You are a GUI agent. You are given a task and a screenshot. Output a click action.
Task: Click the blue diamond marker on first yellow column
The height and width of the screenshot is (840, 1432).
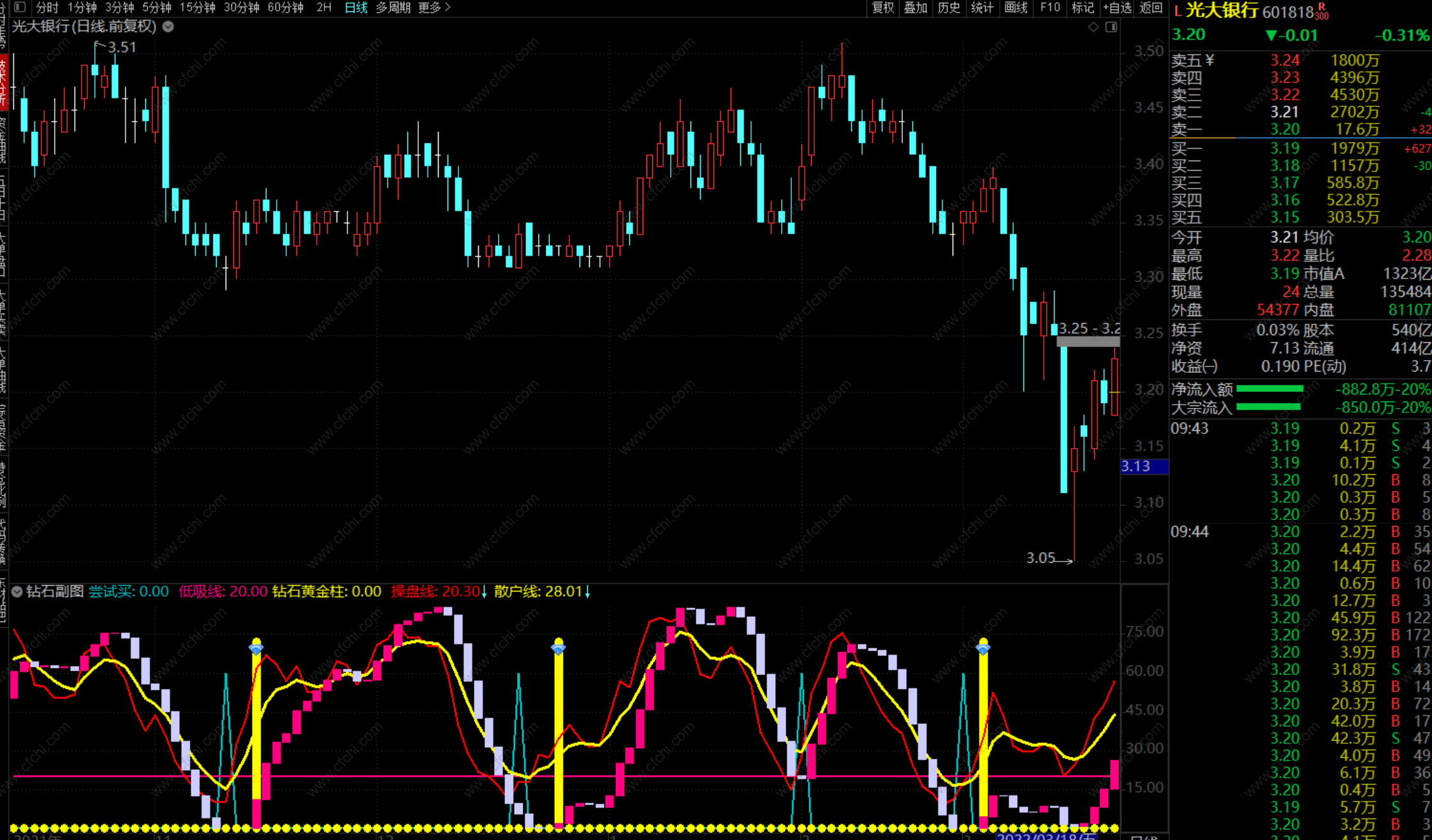(256, 649)
